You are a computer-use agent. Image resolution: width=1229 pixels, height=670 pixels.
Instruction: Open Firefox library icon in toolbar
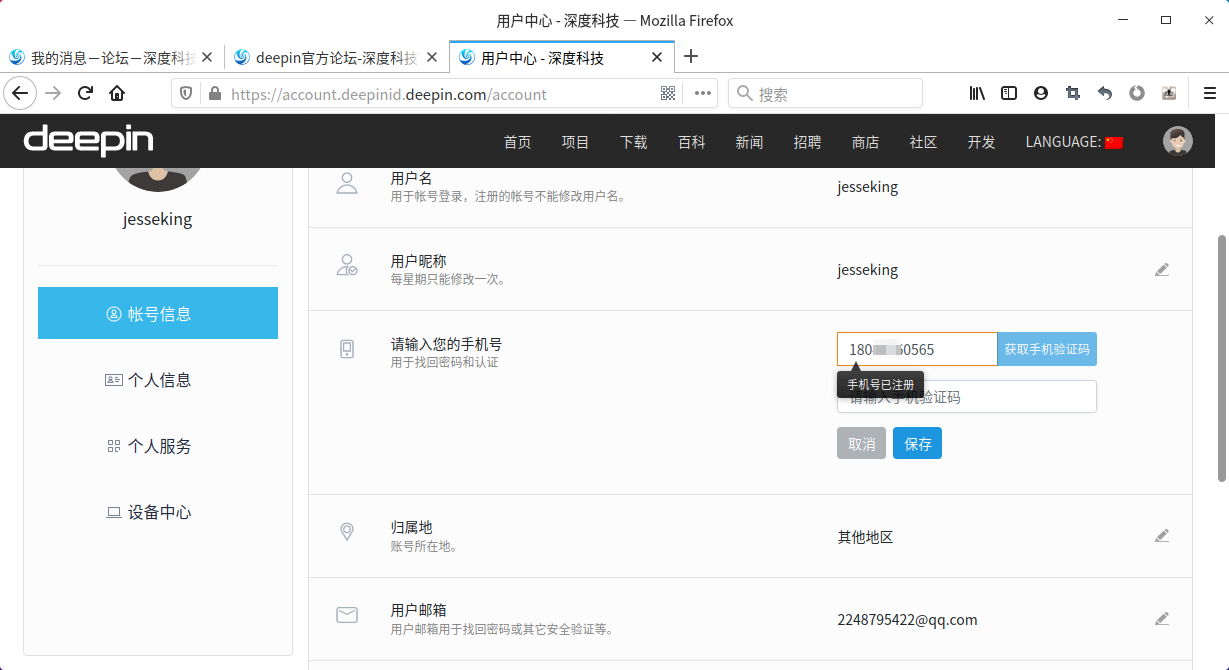(977, 93)
